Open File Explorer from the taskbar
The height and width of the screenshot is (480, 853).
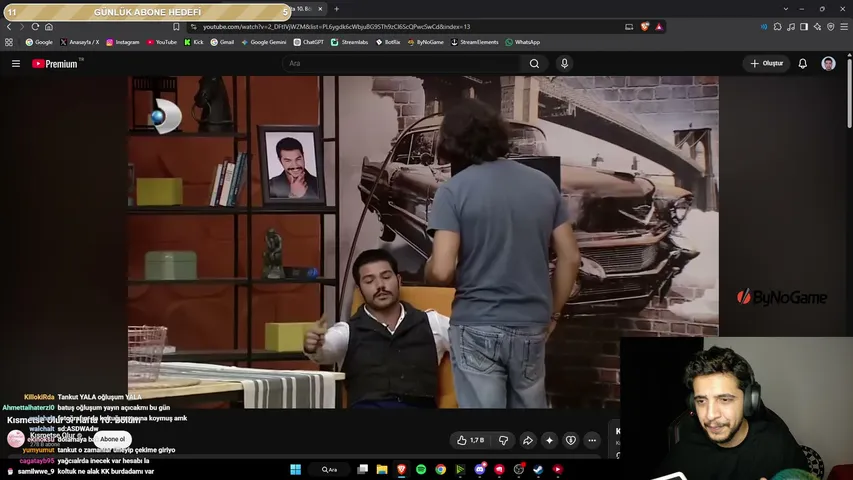coord(382,469)
